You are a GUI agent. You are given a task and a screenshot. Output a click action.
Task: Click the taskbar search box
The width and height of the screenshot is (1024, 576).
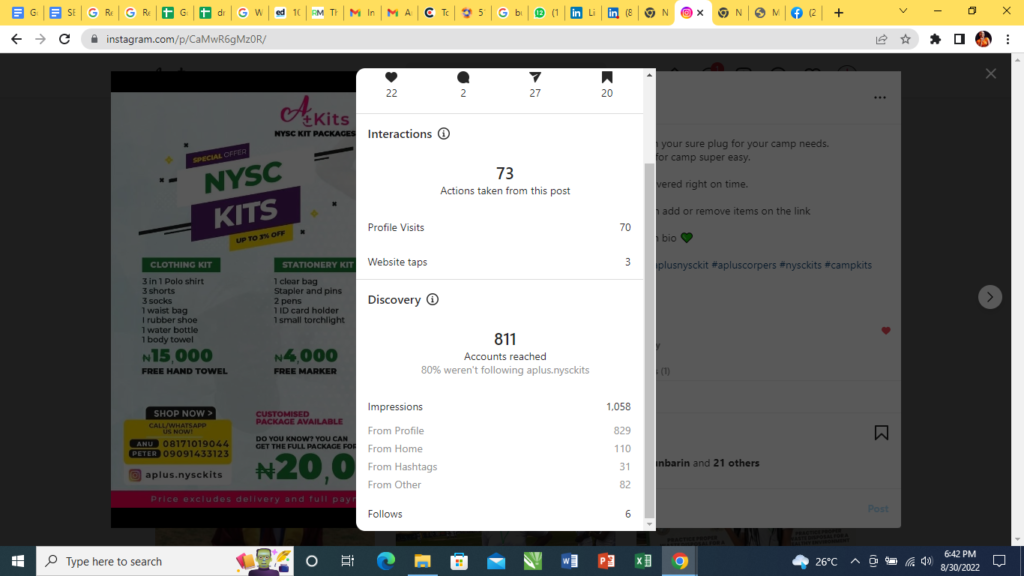[165, 561]
